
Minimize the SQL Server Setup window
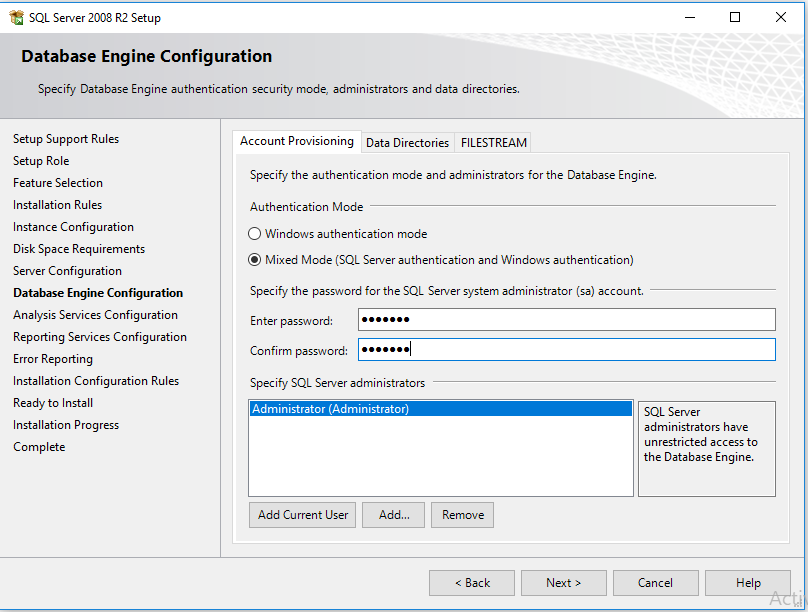(690, 18)
